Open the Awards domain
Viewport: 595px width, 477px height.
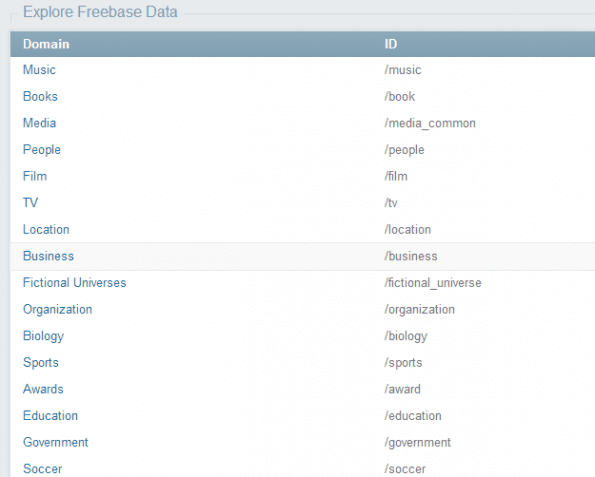[43, 389]
